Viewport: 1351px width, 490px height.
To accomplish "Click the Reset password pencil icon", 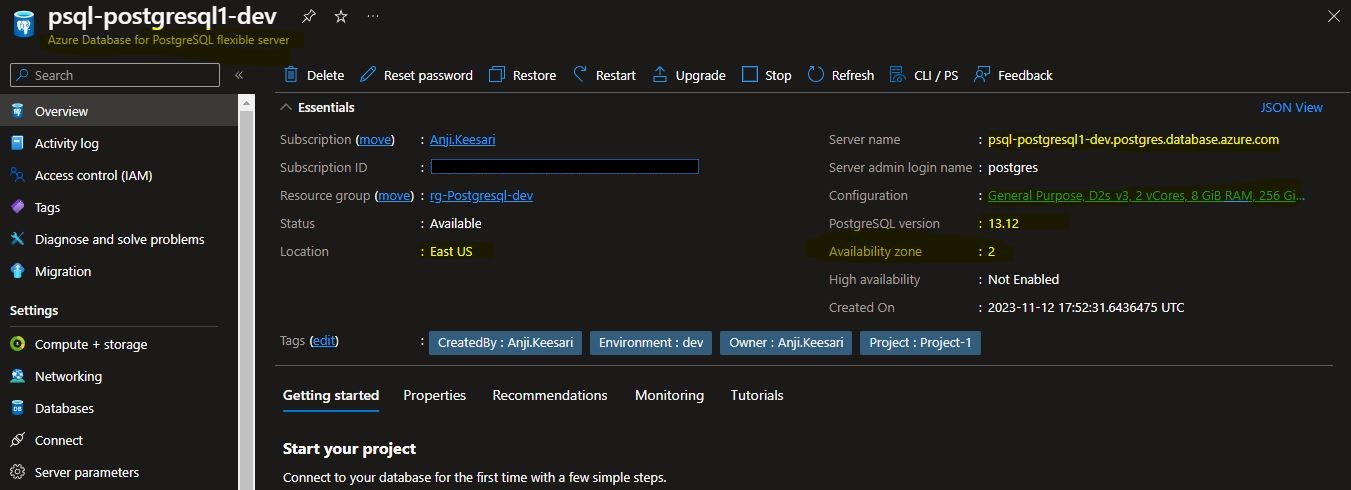I will tap(368, 75).
